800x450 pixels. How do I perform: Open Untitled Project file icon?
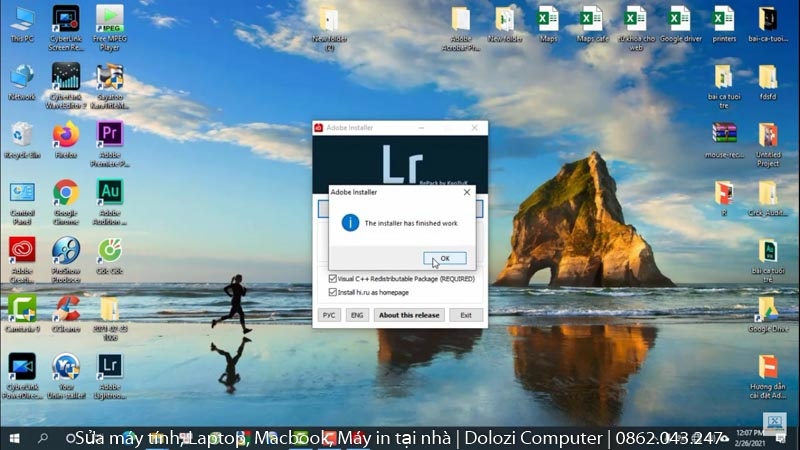point(768,144)
